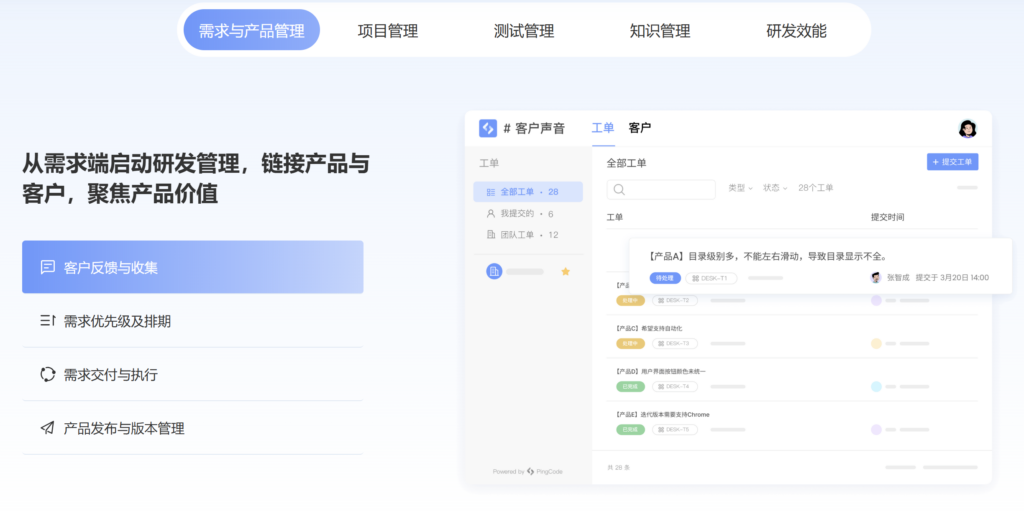Image resolution: width=1024 pixels, height=512 pixels.
Task: Select 团队工单 in the sidebar
Action: point(528,234)
